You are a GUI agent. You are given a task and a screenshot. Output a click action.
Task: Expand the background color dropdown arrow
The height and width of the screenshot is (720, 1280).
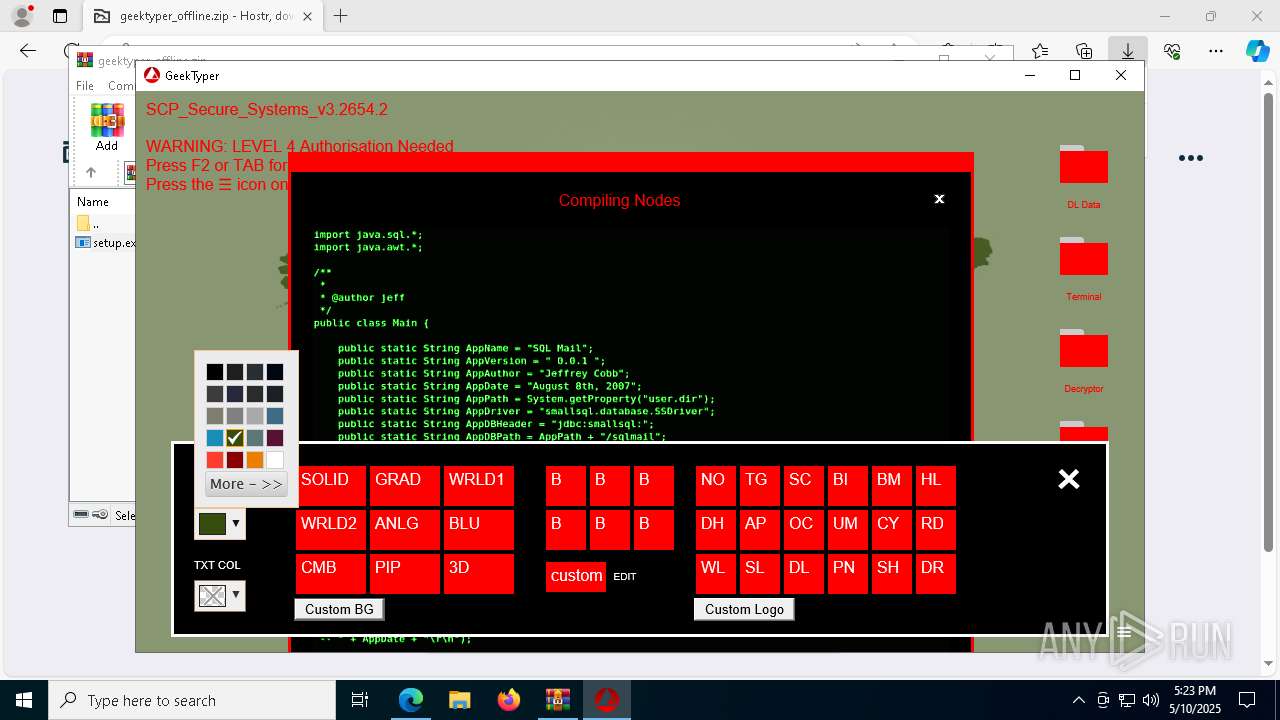[236, 523]
